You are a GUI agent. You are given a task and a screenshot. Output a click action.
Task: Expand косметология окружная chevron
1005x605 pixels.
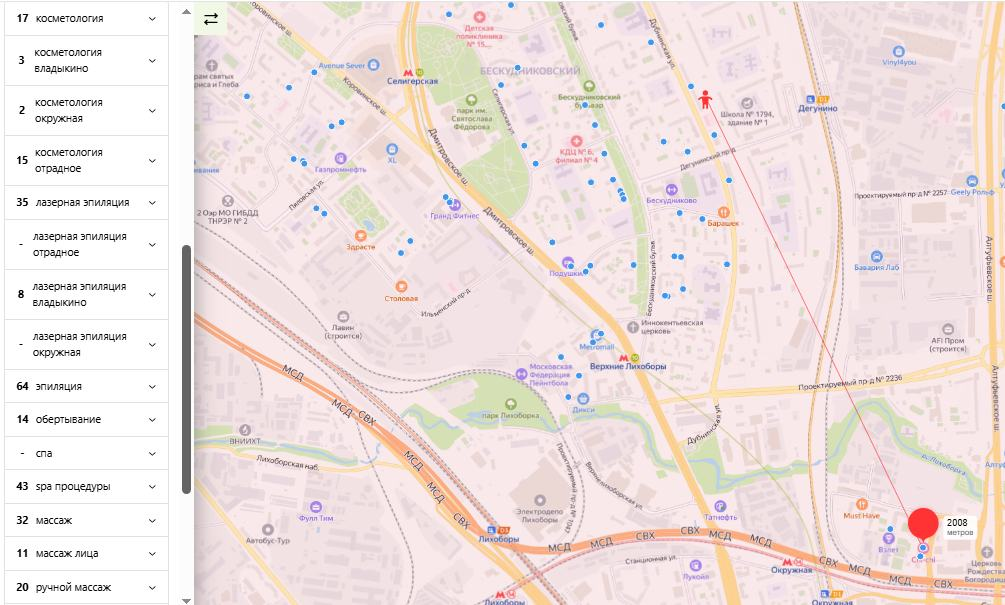pyautogui.click(x=153, y=111)
